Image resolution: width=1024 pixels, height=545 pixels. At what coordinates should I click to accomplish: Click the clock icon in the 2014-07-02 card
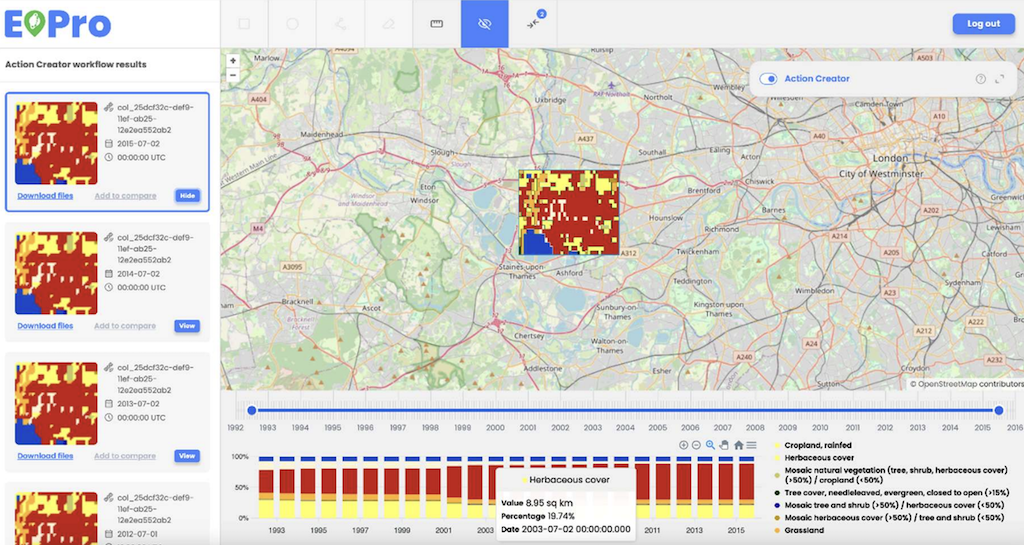(x=109, y=287)
